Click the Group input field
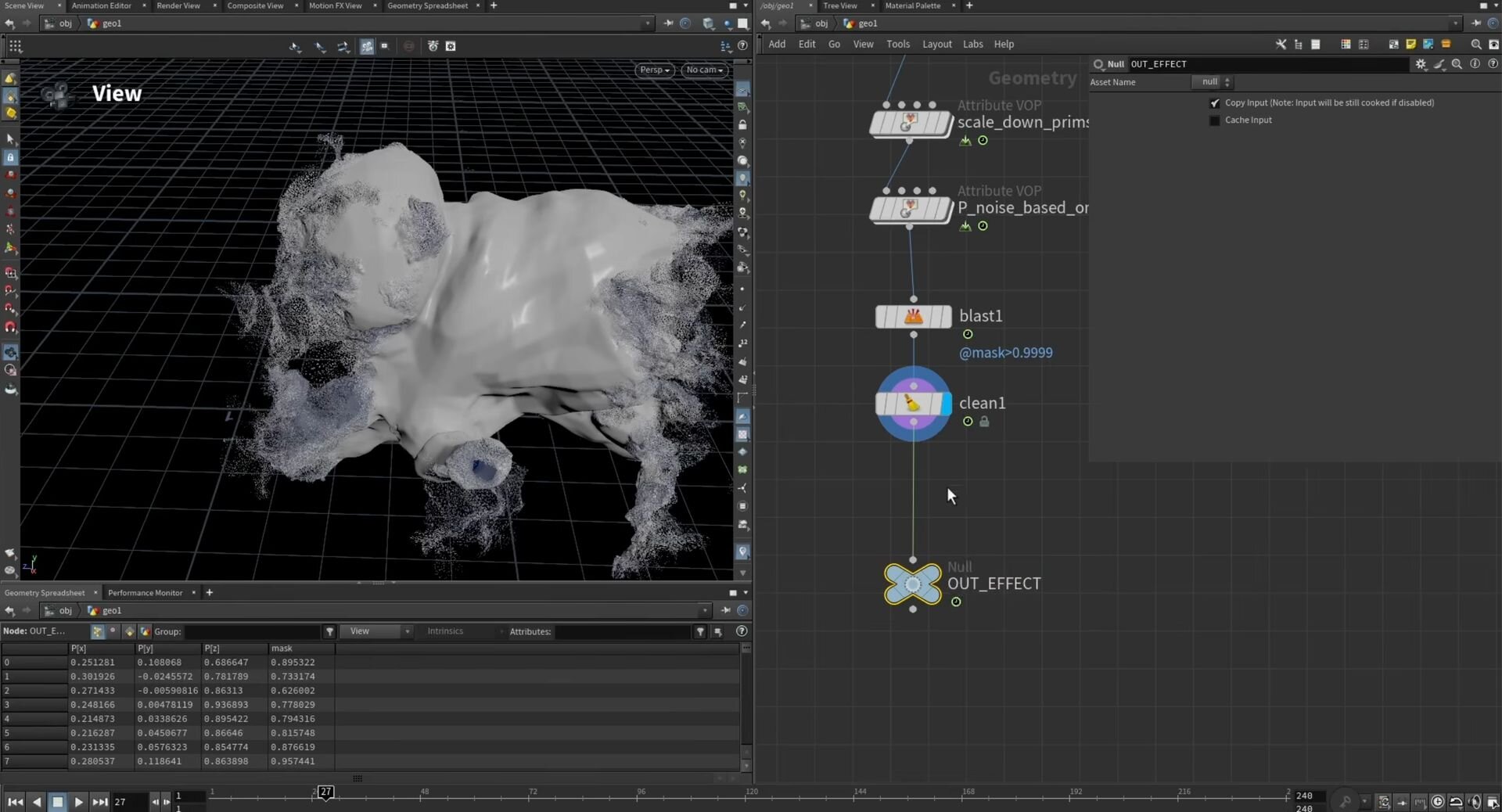The height and width of the screenshot is (812, 1502). [x=252, y=632]
